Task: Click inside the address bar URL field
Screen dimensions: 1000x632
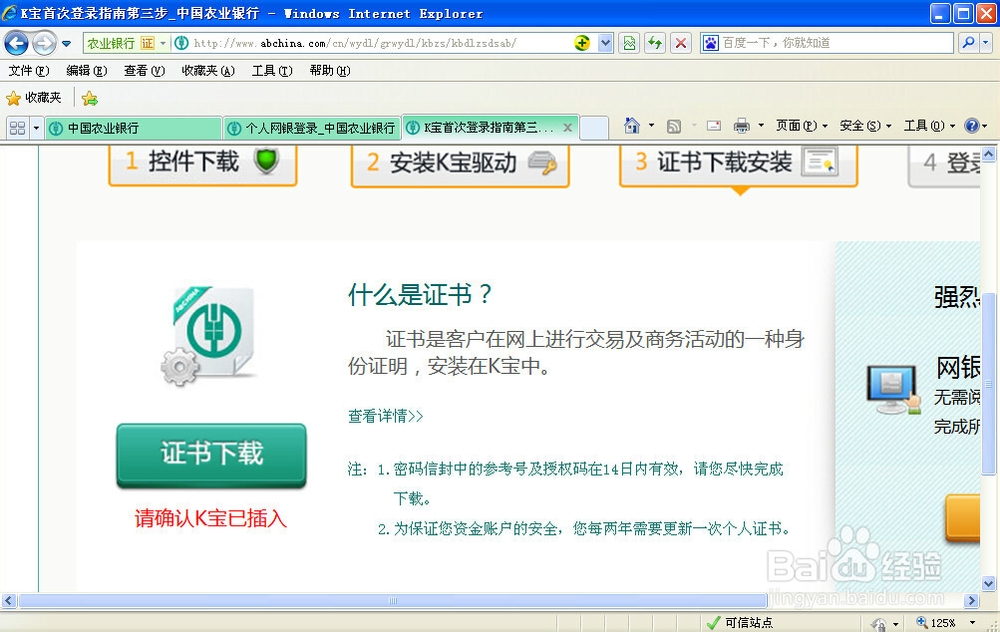Action: (378, 43)
